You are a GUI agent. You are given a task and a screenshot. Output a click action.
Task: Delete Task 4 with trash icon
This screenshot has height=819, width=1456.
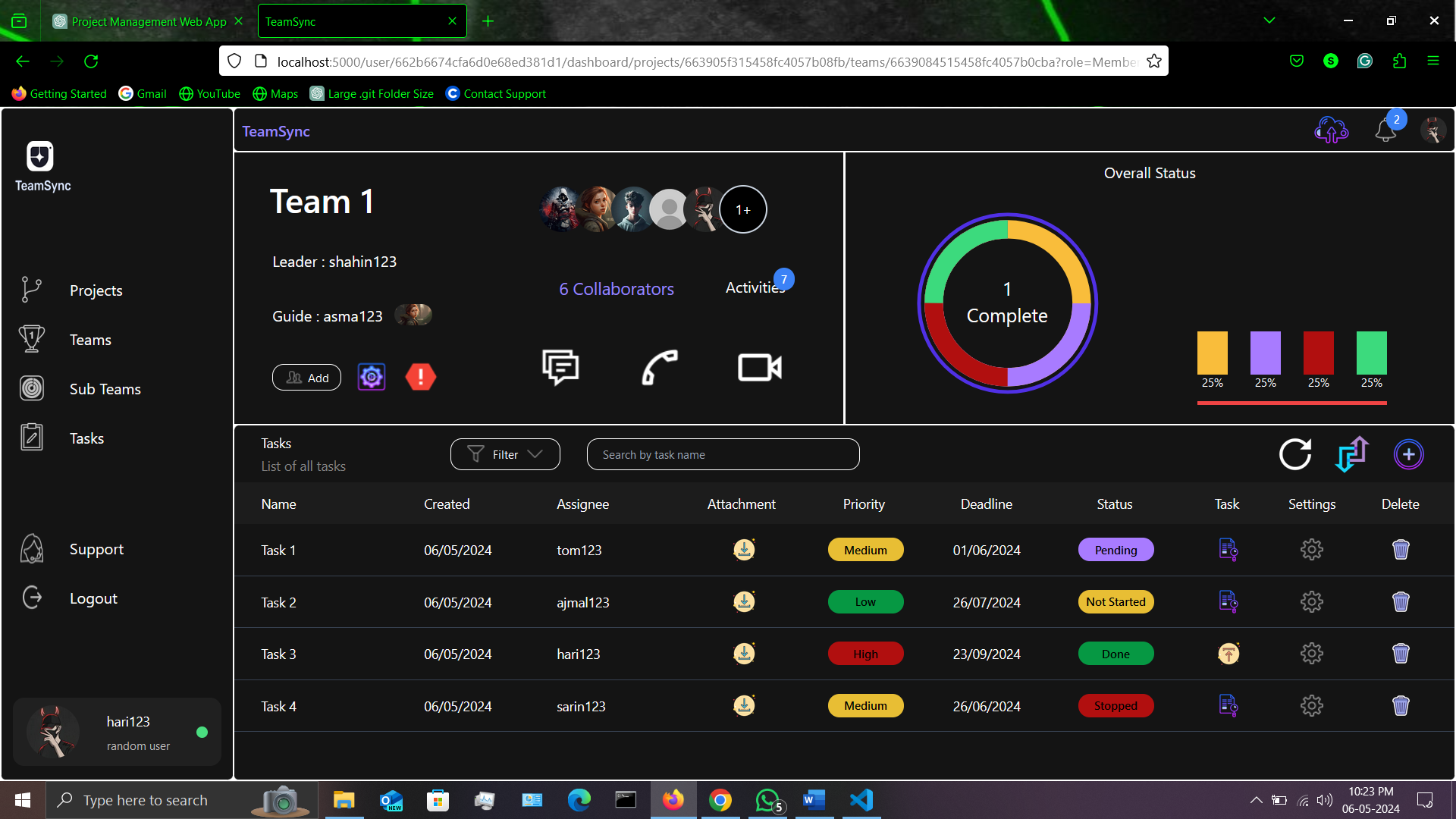1401,706
